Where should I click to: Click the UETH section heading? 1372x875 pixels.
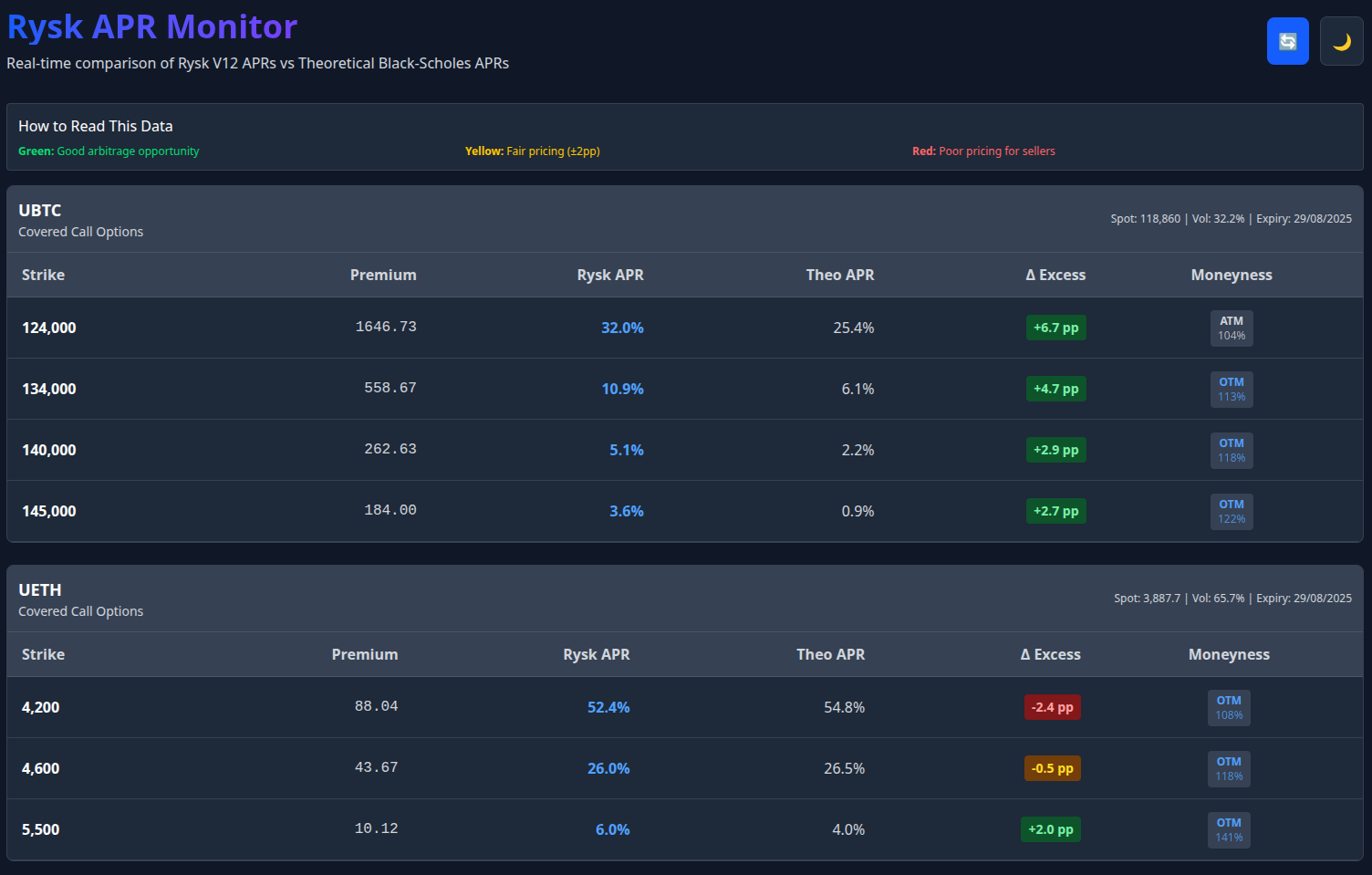pos(40,590)
